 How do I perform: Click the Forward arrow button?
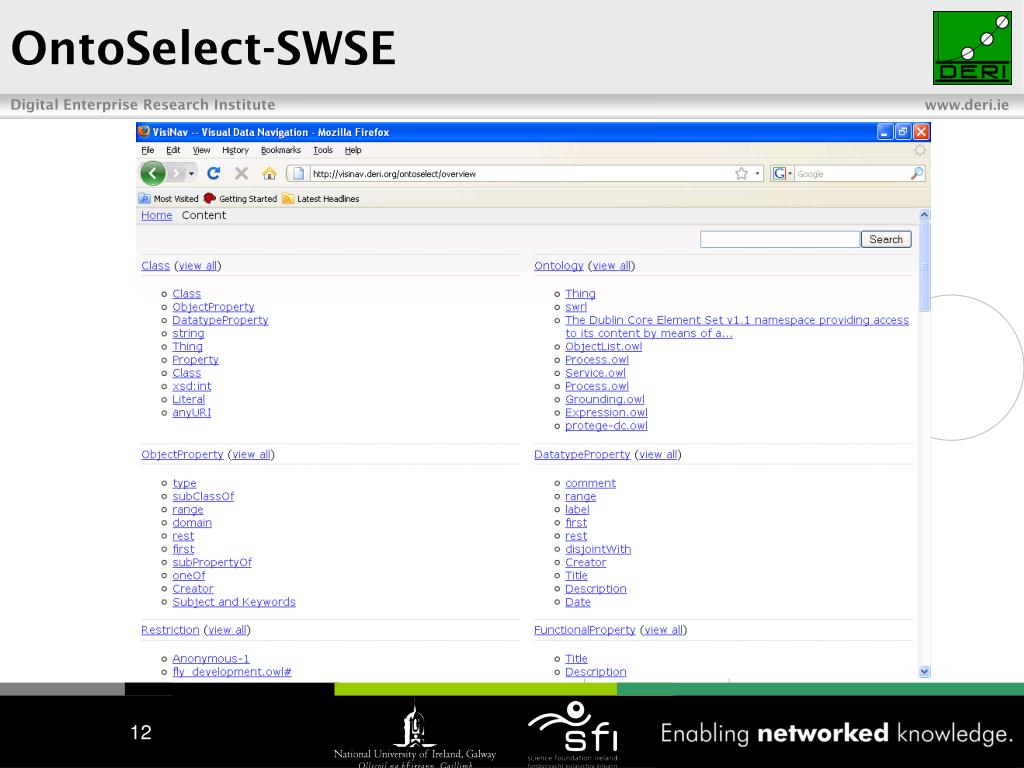pyautogui.click(x=176, y=174)
